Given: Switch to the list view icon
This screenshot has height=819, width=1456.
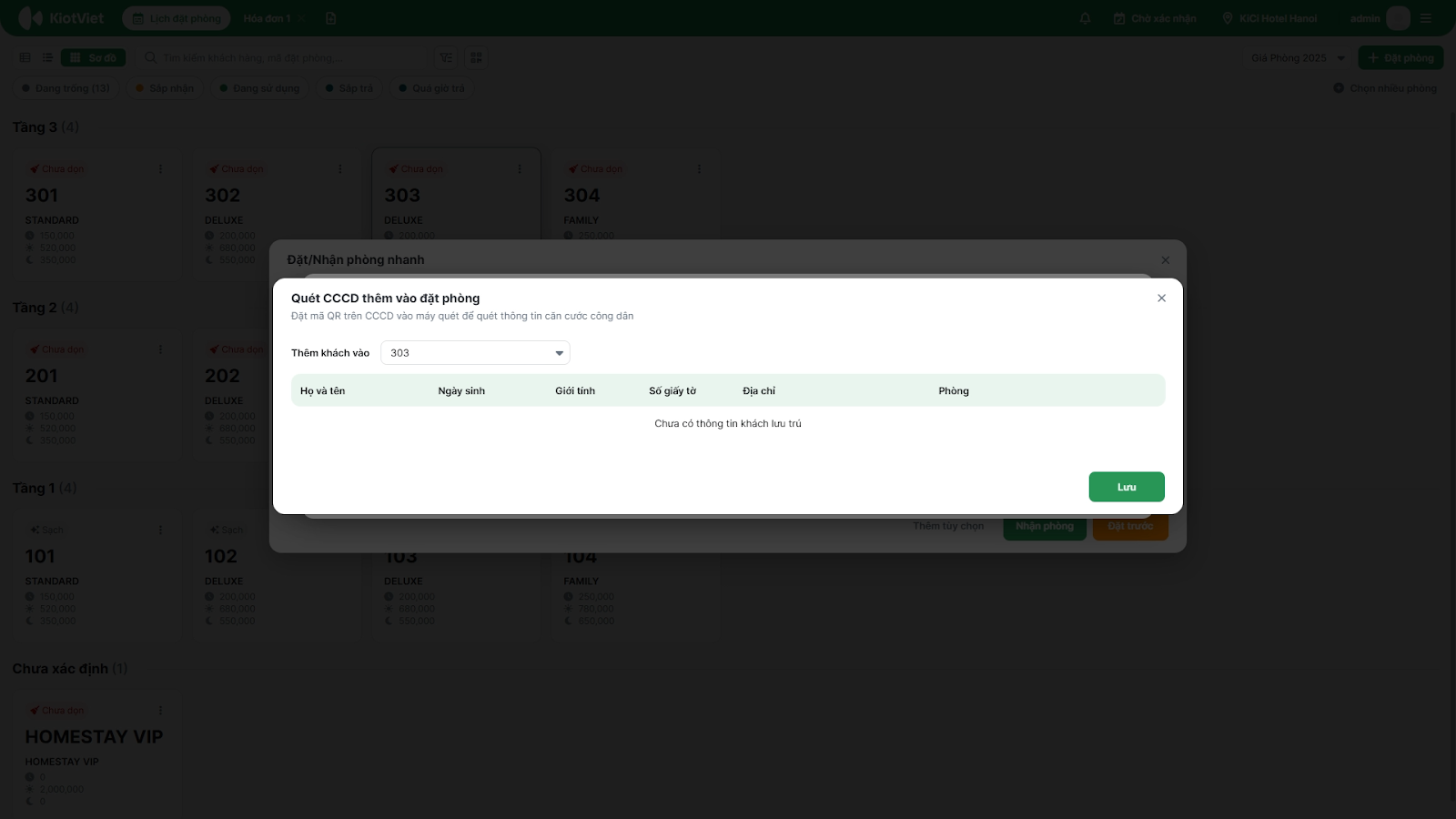Looking at the screenshot, I should [47, 57].
